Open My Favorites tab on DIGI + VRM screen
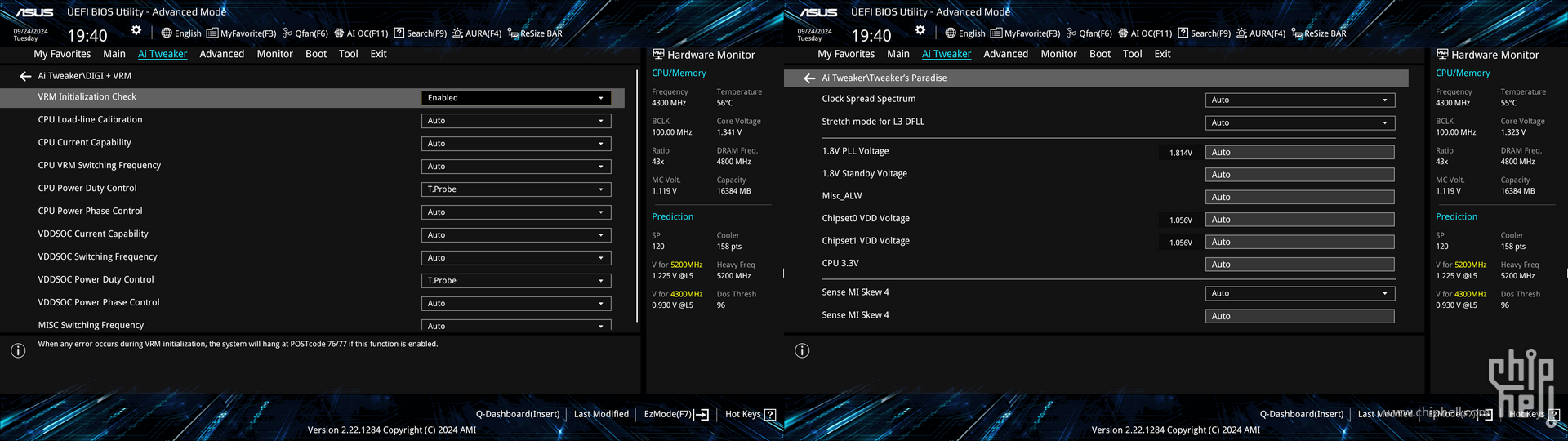The width and height of the screenshot is (1568, 441). 62,54
